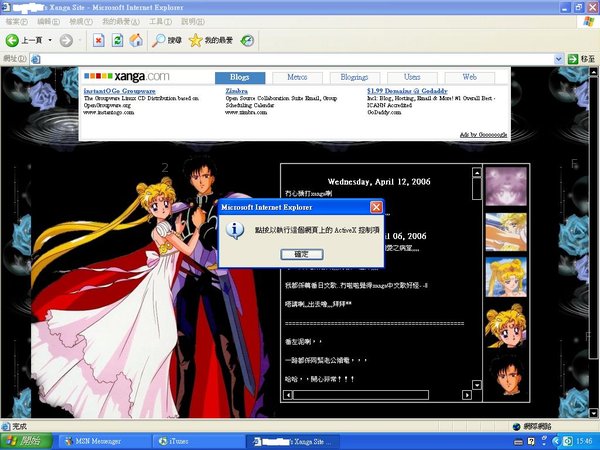Open the flying figure sidebar thumbnail

[x=506, y=232]
